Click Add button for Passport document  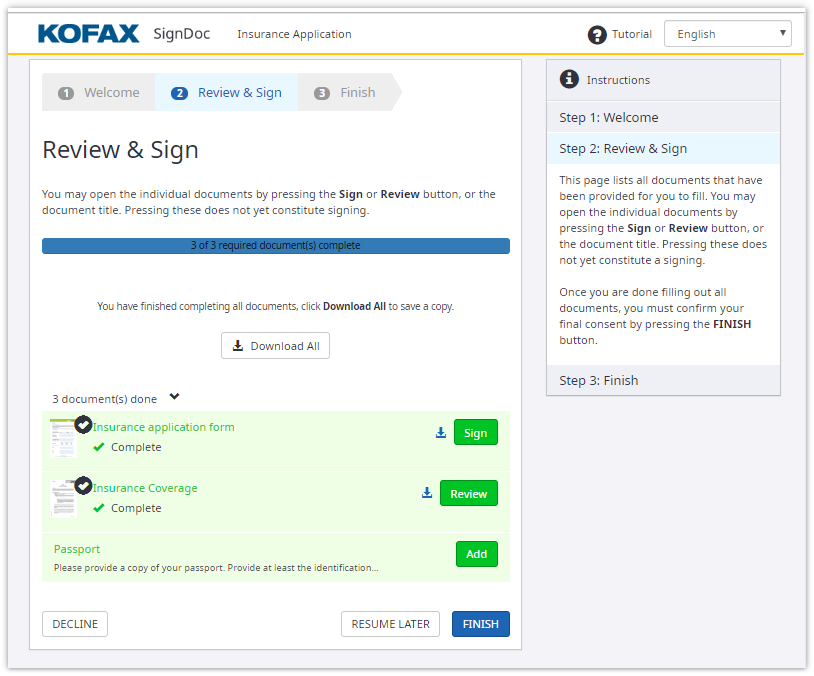pyautogui.click(x=476, y=554)
